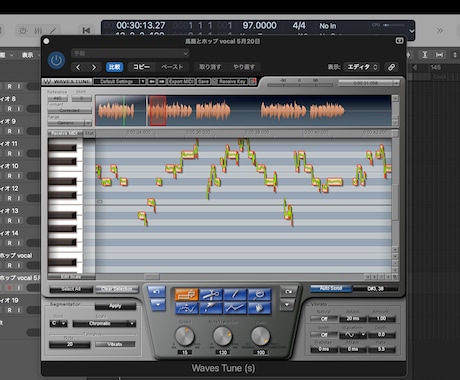460x380 pixels.
Task: Select the Pencil drawing tool
Action: 235,294
